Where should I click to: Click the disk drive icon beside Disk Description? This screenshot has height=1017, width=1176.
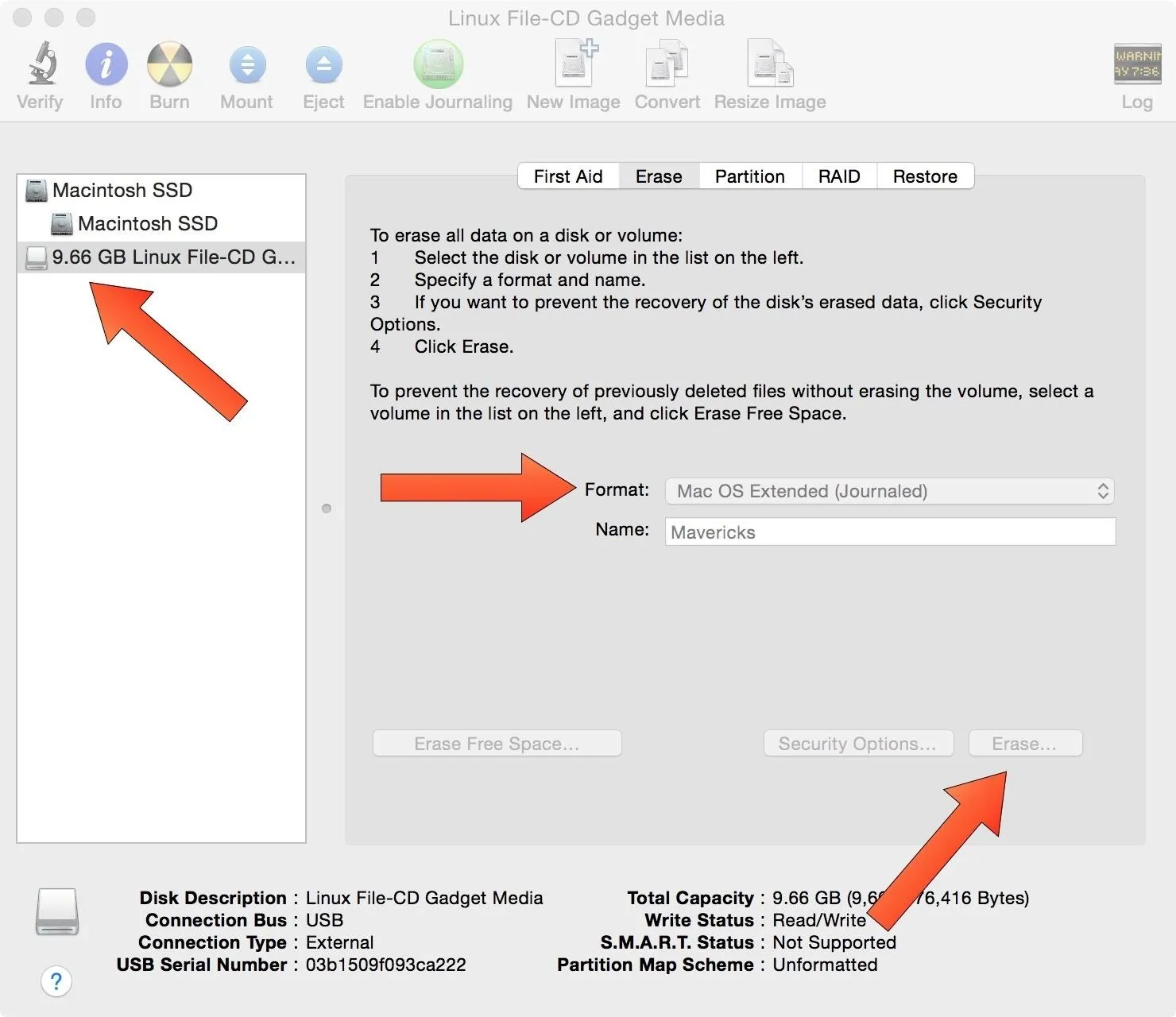click(x=57, y=911)
